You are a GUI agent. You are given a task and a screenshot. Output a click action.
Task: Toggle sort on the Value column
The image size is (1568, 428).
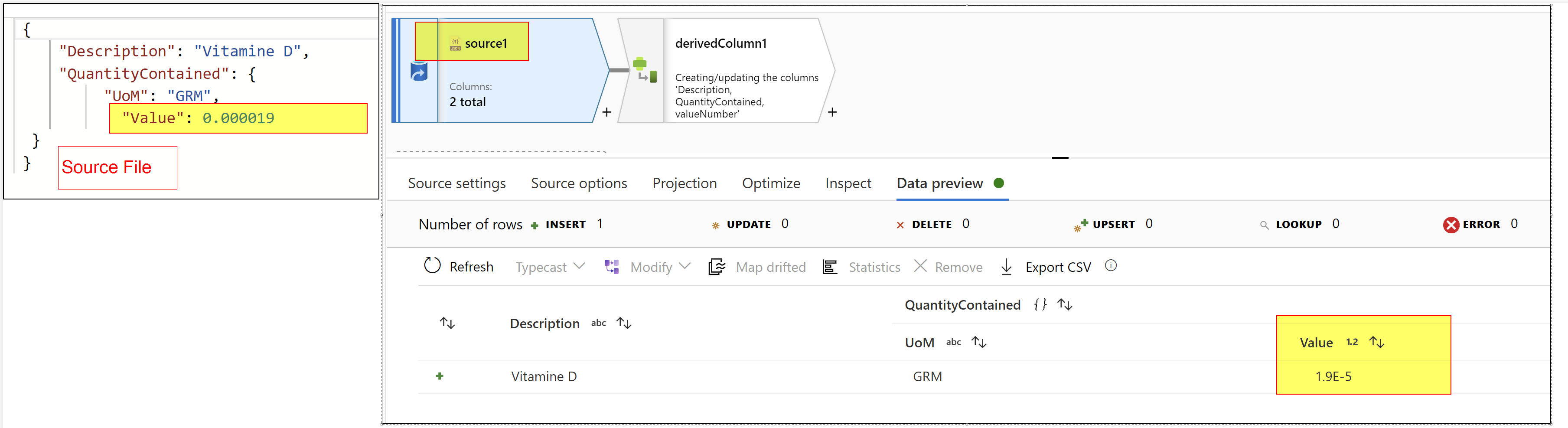click(1378, 342)
